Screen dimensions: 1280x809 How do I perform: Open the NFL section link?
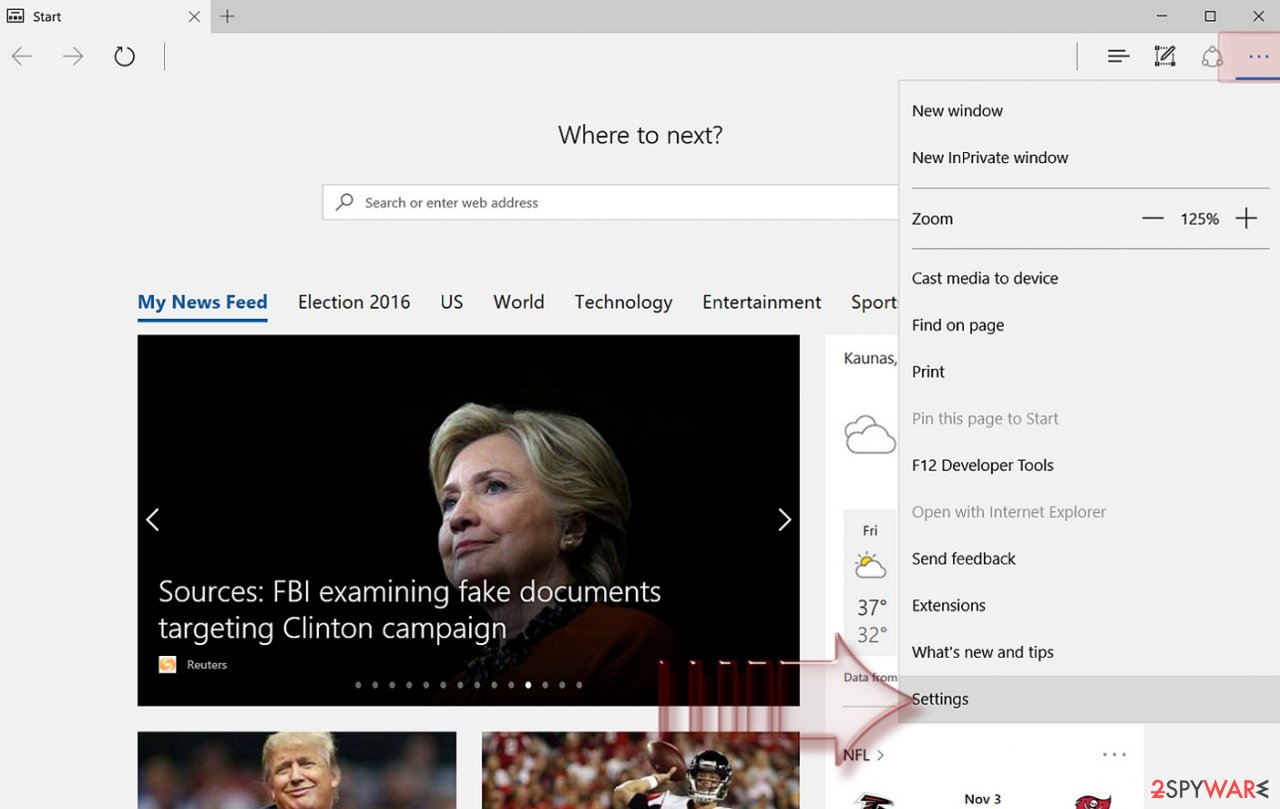click(x=863, y=755)
